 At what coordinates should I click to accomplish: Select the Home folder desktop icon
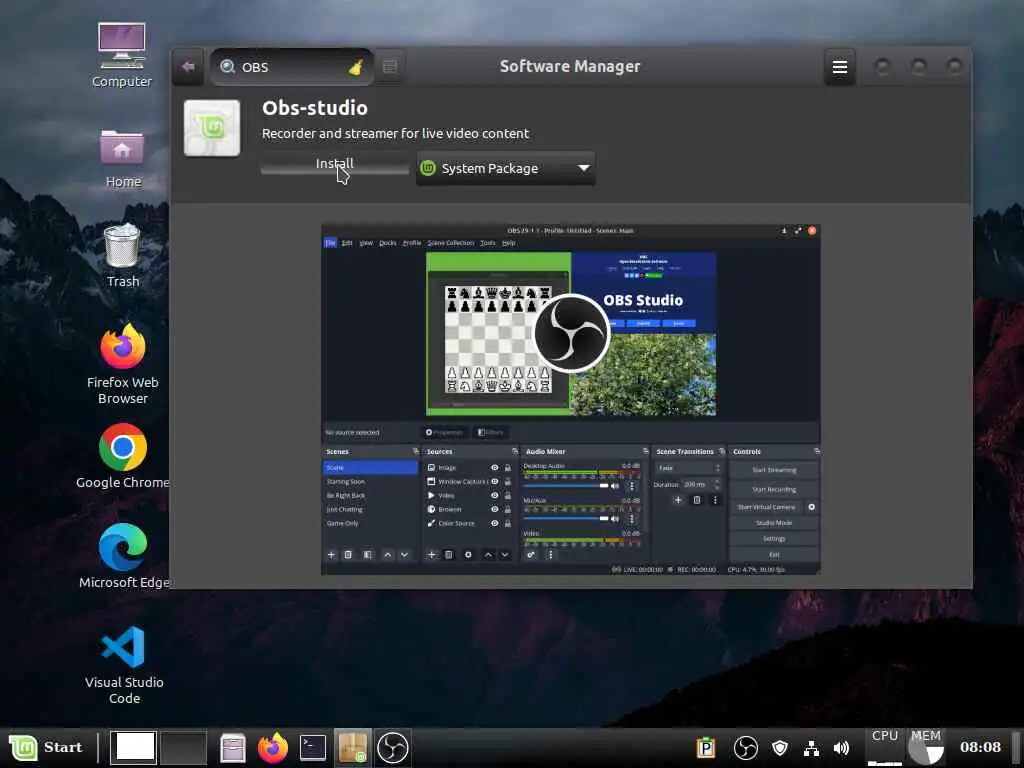(x=122, y=159)
